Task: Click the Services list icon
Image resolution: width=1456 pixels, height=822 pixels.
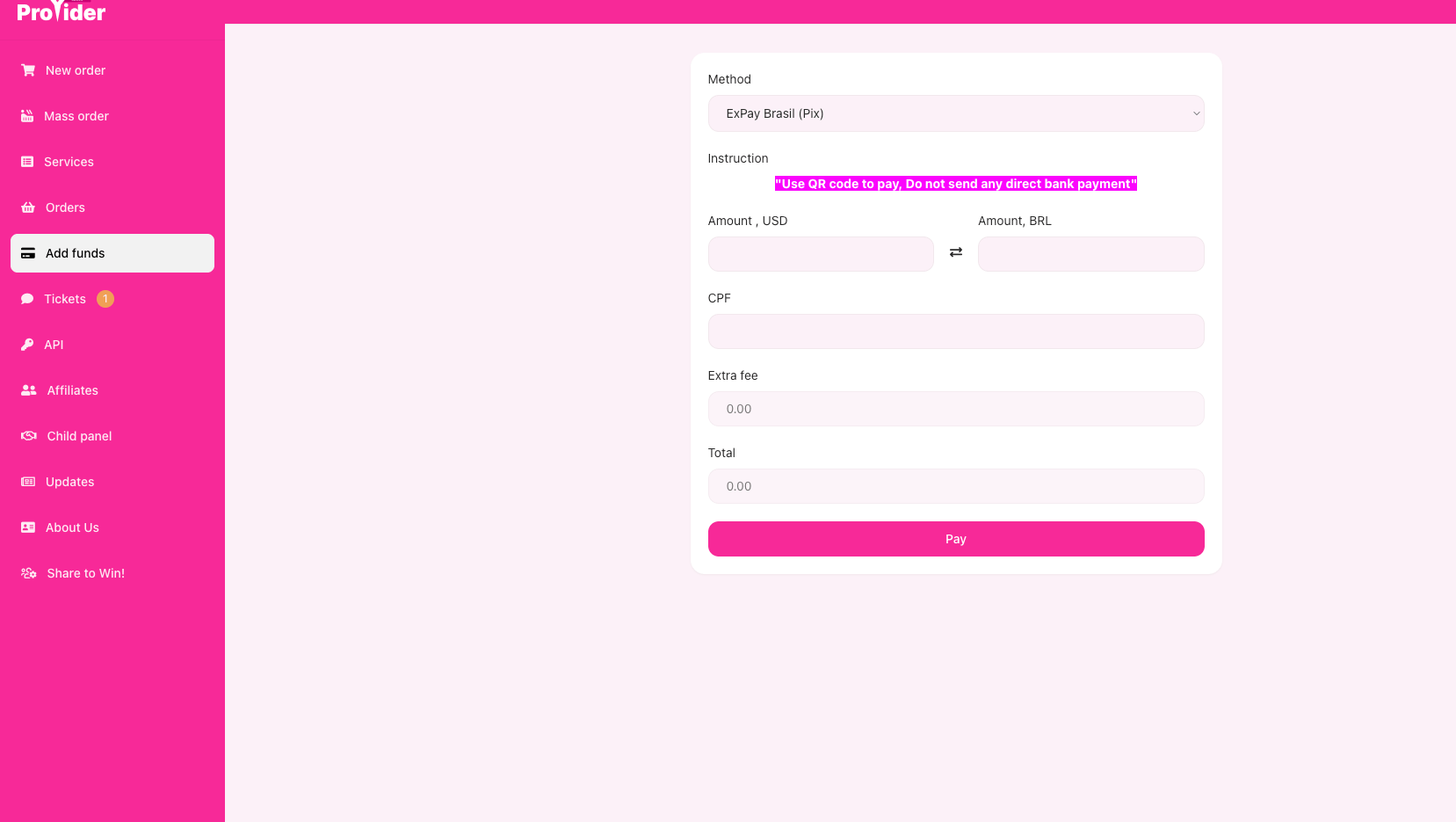Action: pyautogui.click(x=27, y=162)
